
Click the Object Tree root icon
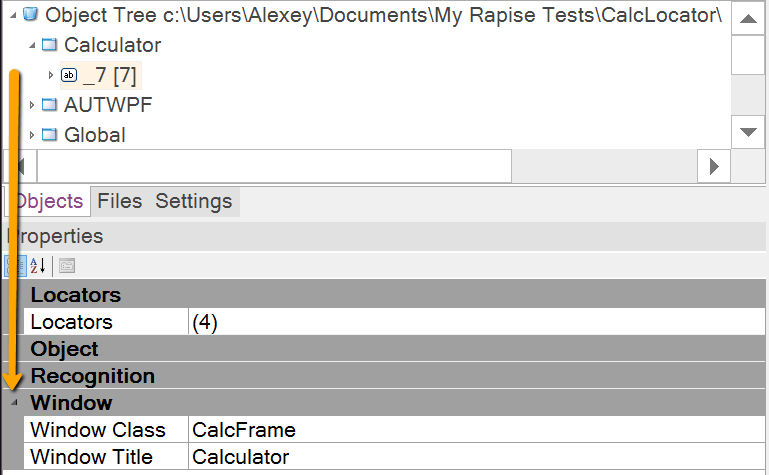pyautogui.click(x=30, y=15)
